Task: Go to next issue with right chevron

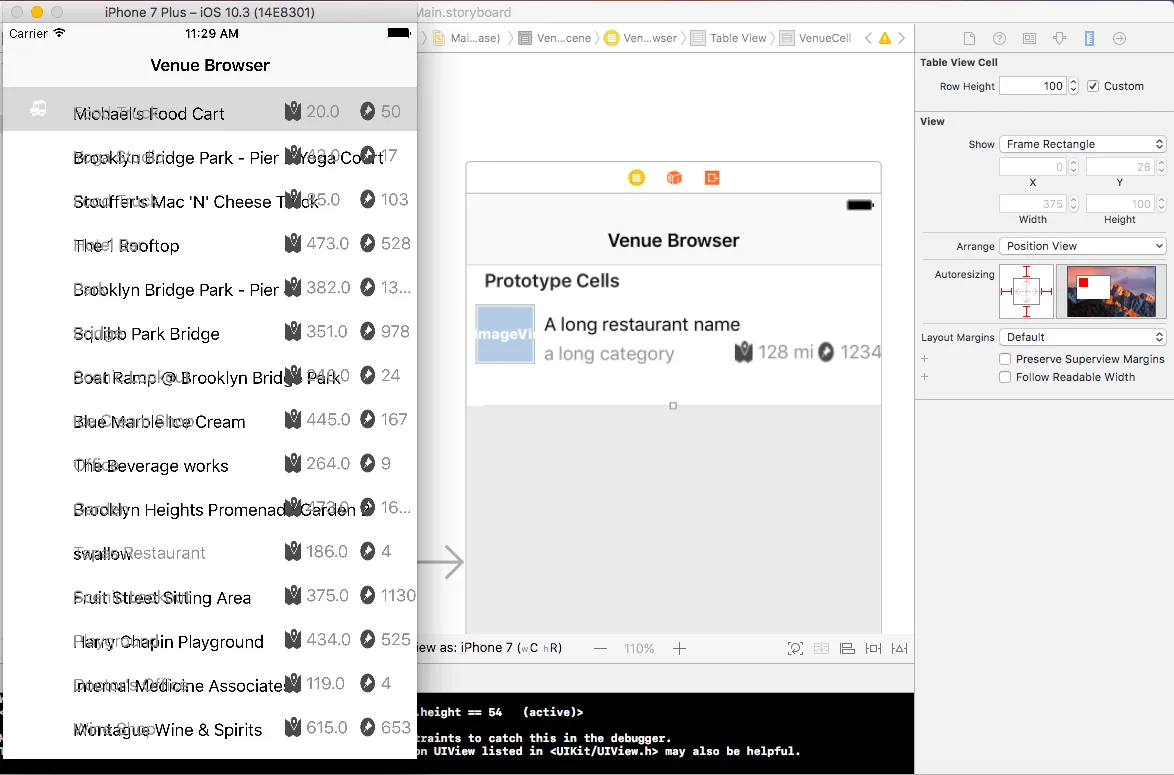Action: (901, 38)
